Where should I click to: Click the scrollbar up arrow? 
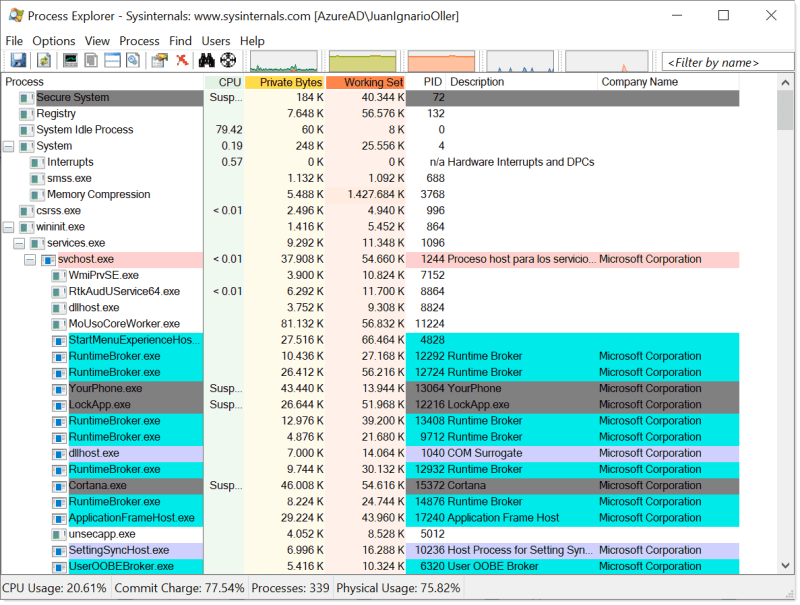(785, 82)
